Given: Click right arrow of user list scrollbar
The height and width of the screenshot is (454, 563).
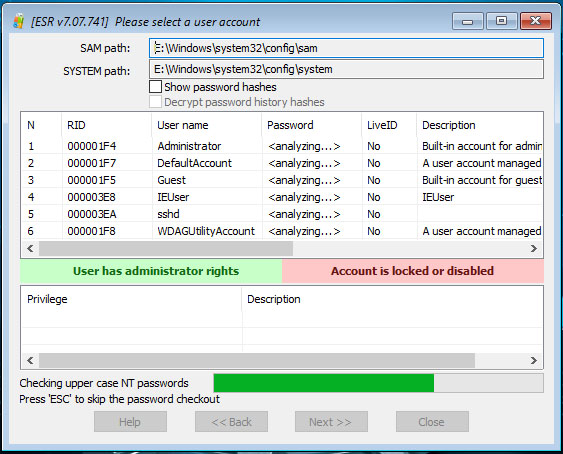Looking at the screenshot, I should tap(534, 249).
